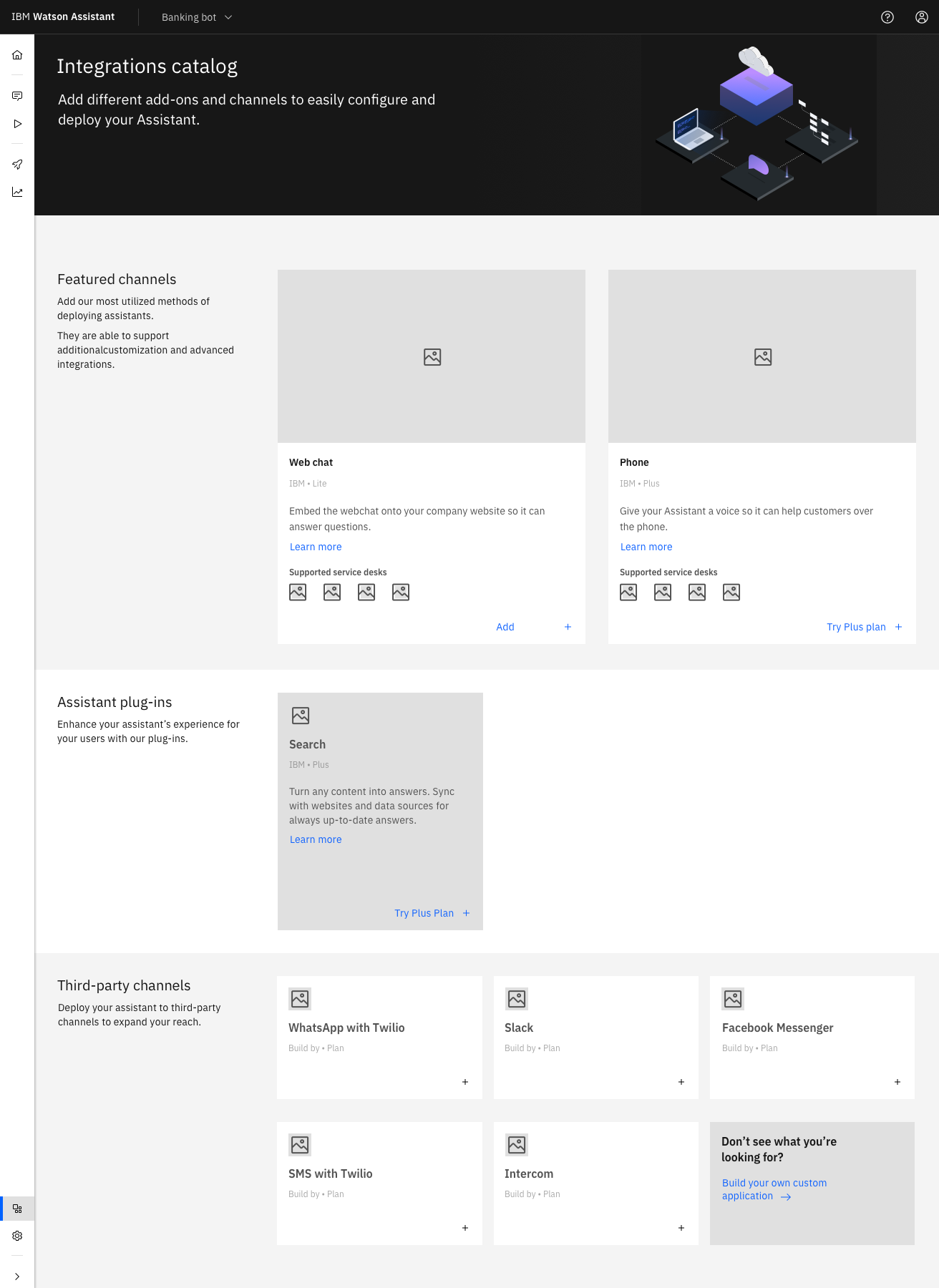Open the settings gear in sidebar

17,1236
